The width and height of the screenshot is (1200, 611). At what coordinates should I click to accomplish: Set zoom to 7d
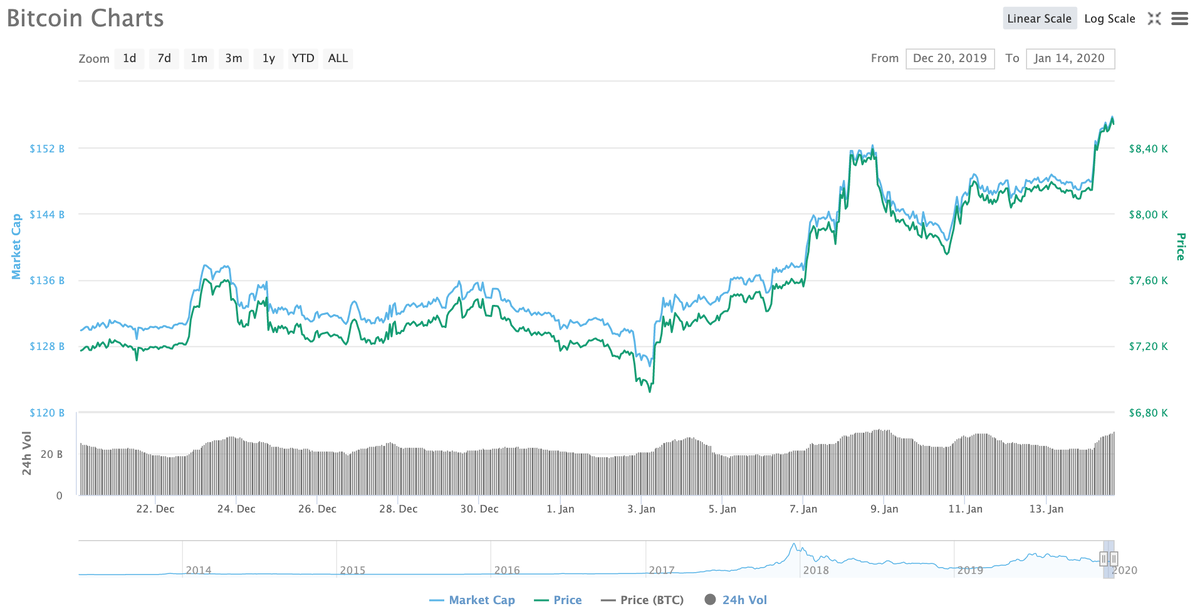click(164, 58)
